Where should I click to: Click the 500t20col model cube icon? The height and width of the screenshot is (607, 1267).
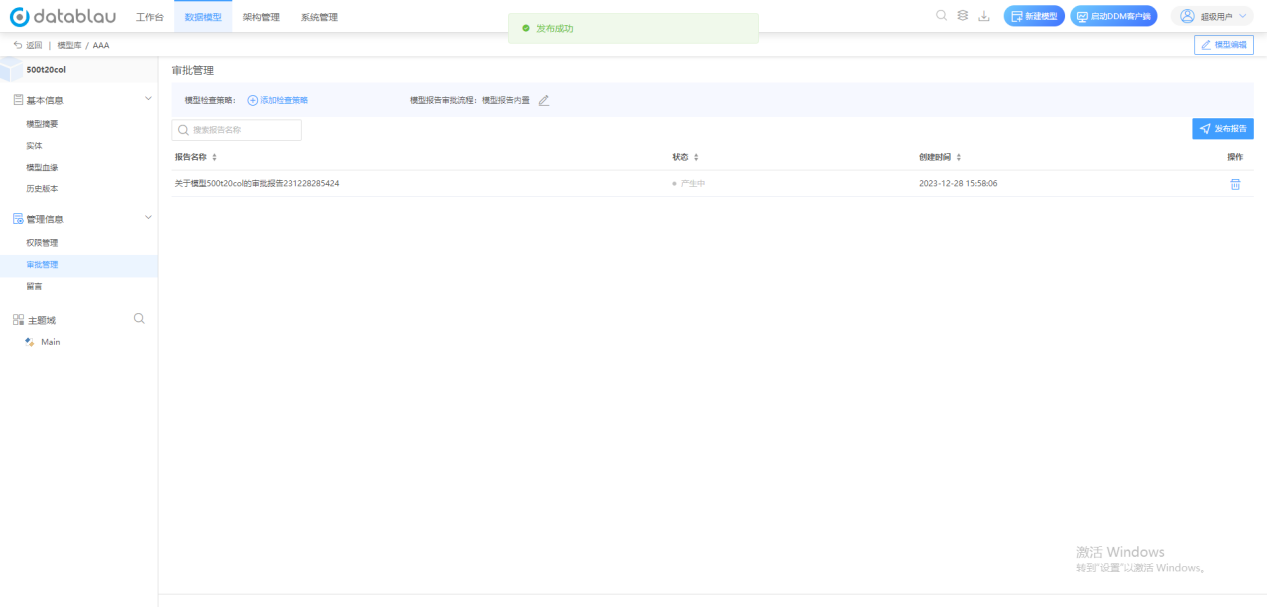11,70
